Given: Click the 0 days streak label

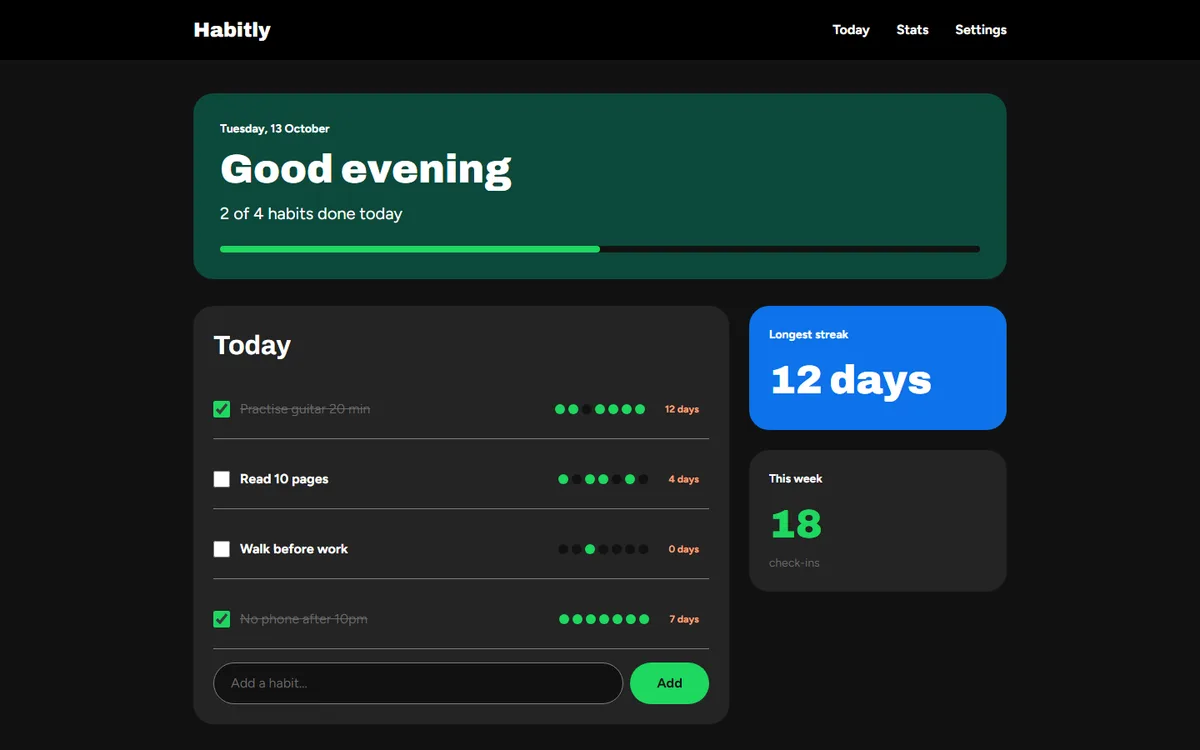Looking at the screenshot, I should tap(684, 549).
